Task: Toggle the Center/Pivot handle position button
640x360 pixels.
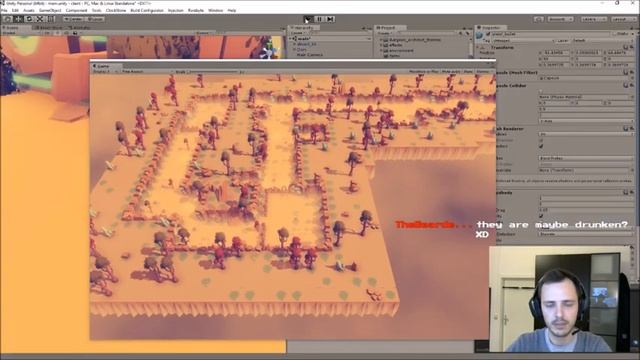Action: click(x=73, y=19)
